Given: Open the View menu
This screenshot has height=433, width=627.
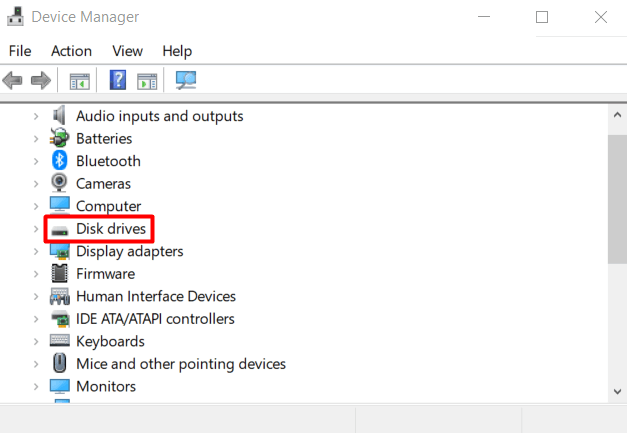Looking at the screenshot, I should 127,51.
